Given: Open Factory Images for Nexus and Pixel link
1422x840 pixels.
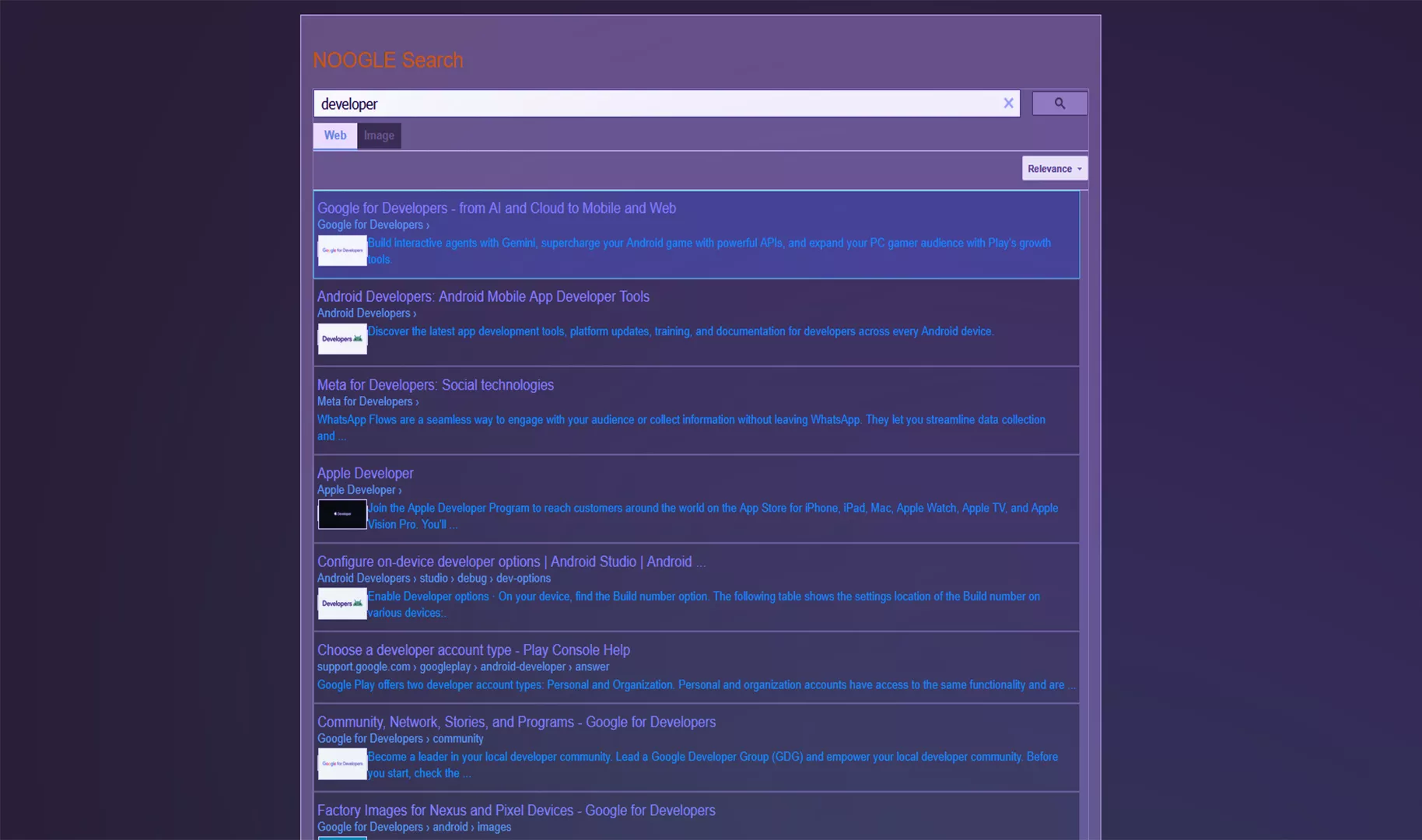Looking at the screenshot, I should pyautogui.click(x=516, y=810).
